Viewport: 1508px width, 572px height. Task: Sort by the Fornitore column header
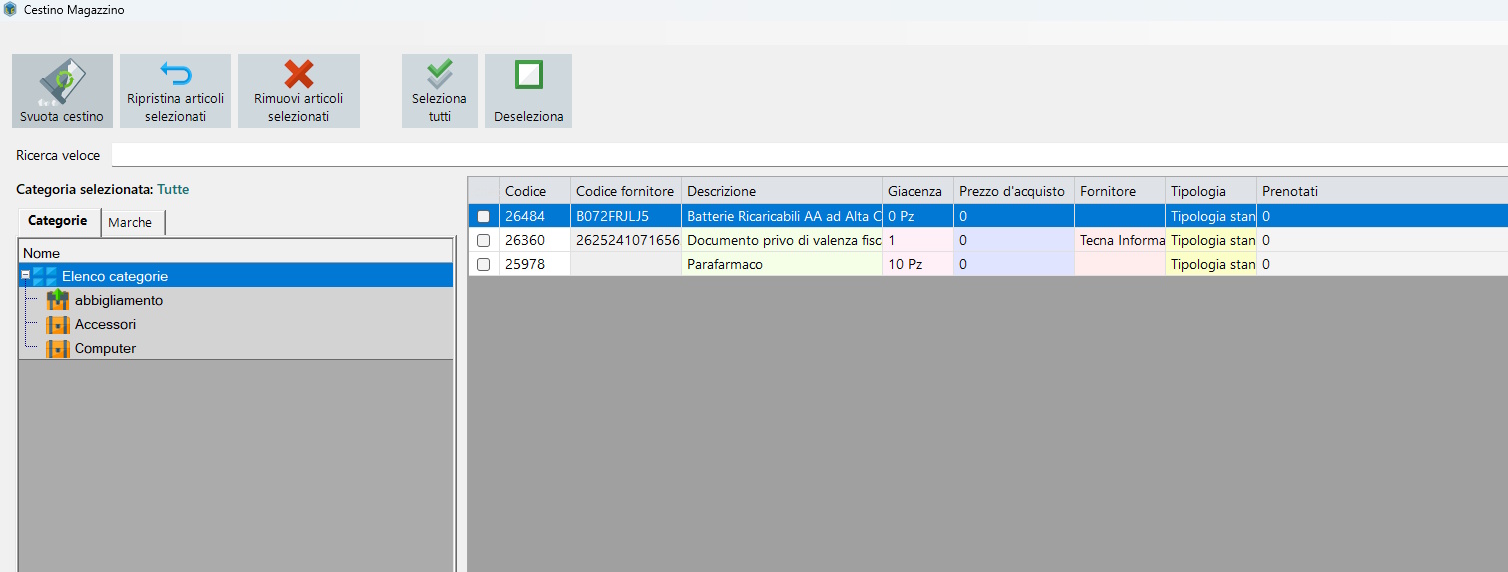[1120, 191]
